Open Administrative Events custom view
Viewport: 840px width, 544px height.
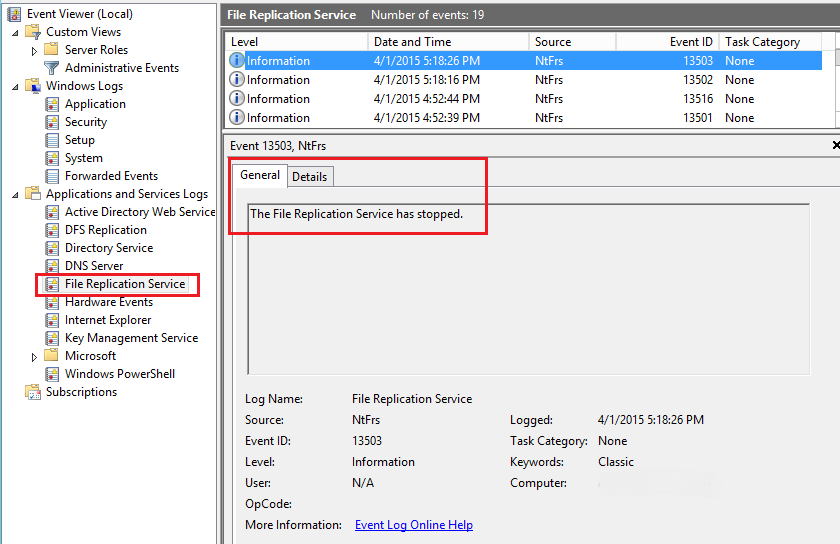click(x=122, y=68)
